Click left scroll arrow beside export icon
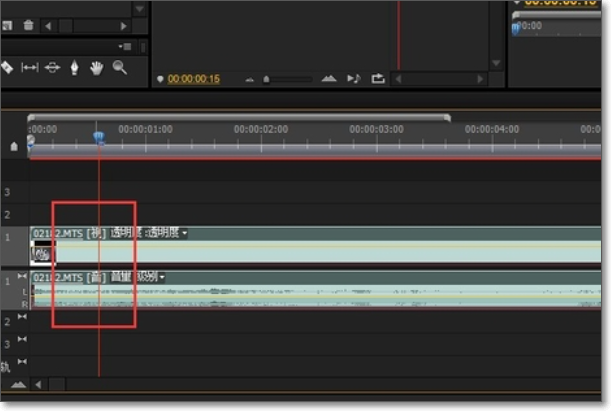611x411 pixels. click(x=398, y=79)
